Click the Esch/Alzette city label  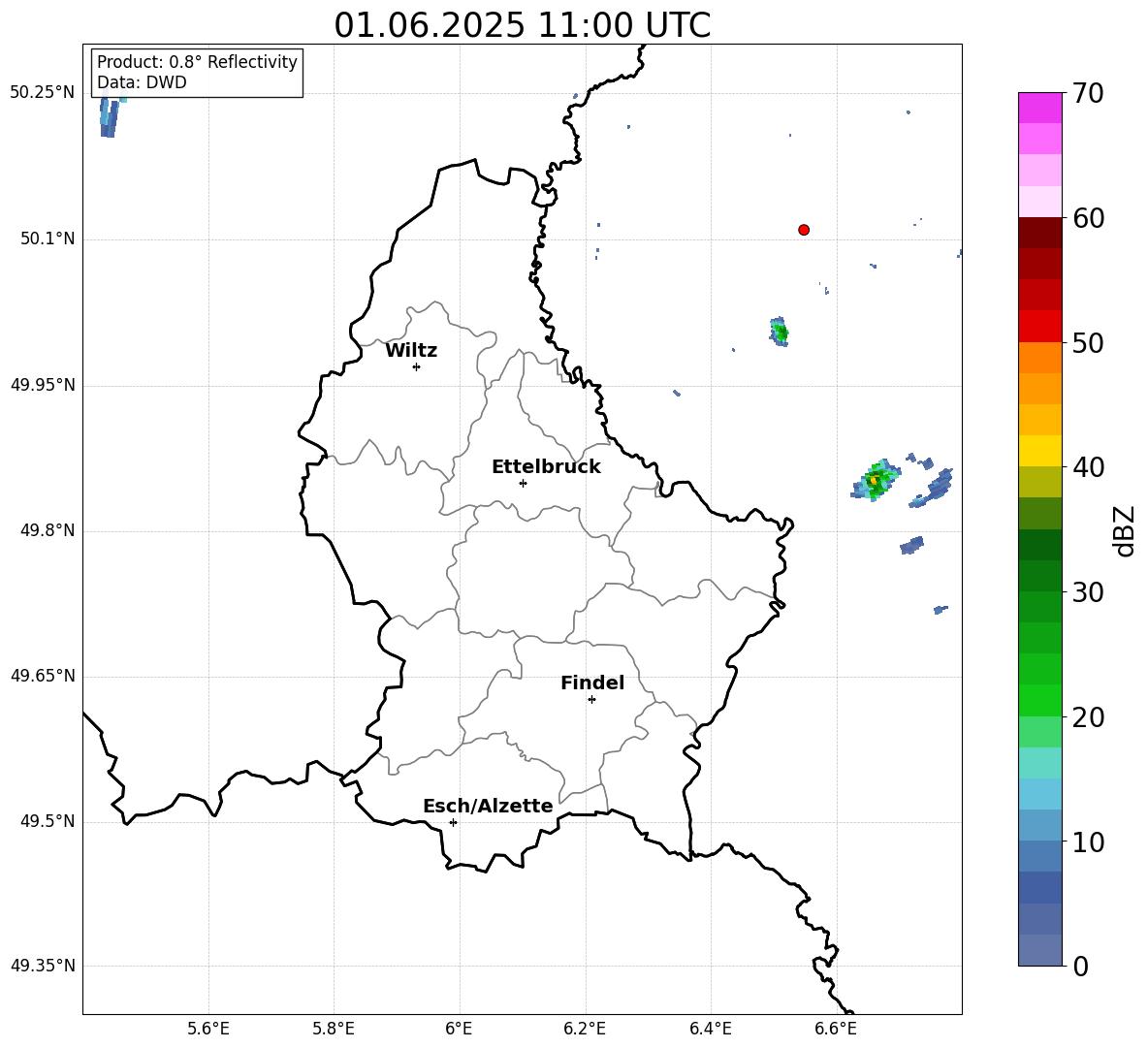pos(488,806)
